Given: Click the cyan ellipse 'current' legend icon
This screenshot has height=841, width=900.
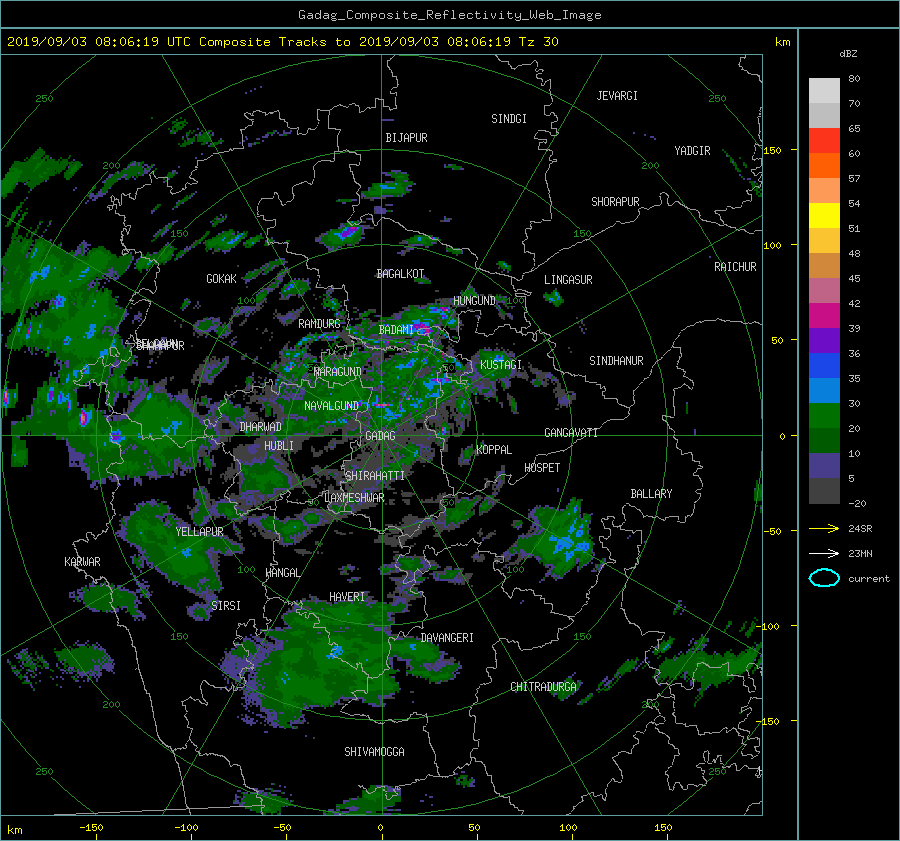Looking at the screenshot, I should click(x=824, y=578).
